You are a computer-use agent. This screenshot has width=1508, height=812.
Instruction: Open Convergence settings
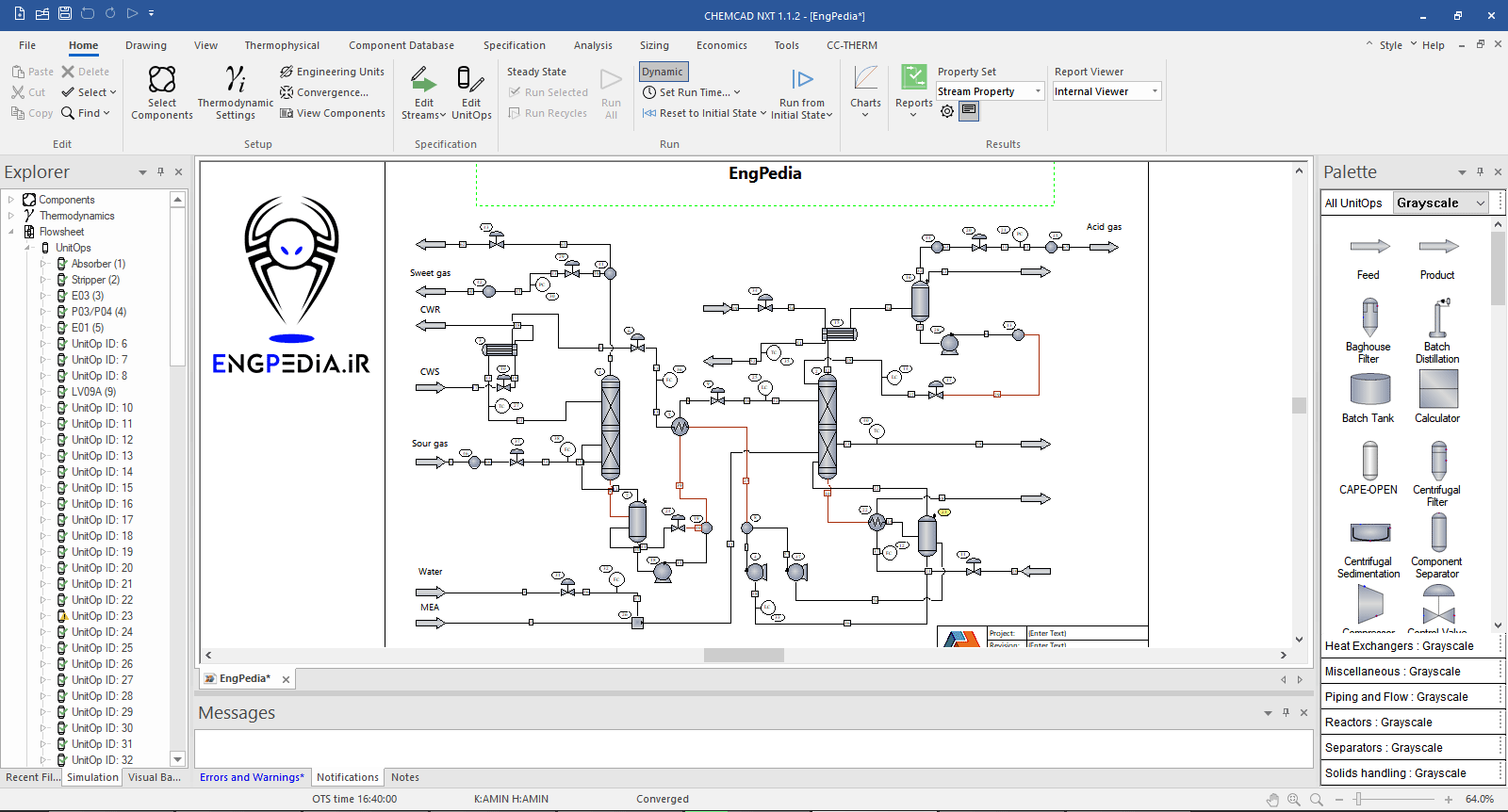coord(324,92)
